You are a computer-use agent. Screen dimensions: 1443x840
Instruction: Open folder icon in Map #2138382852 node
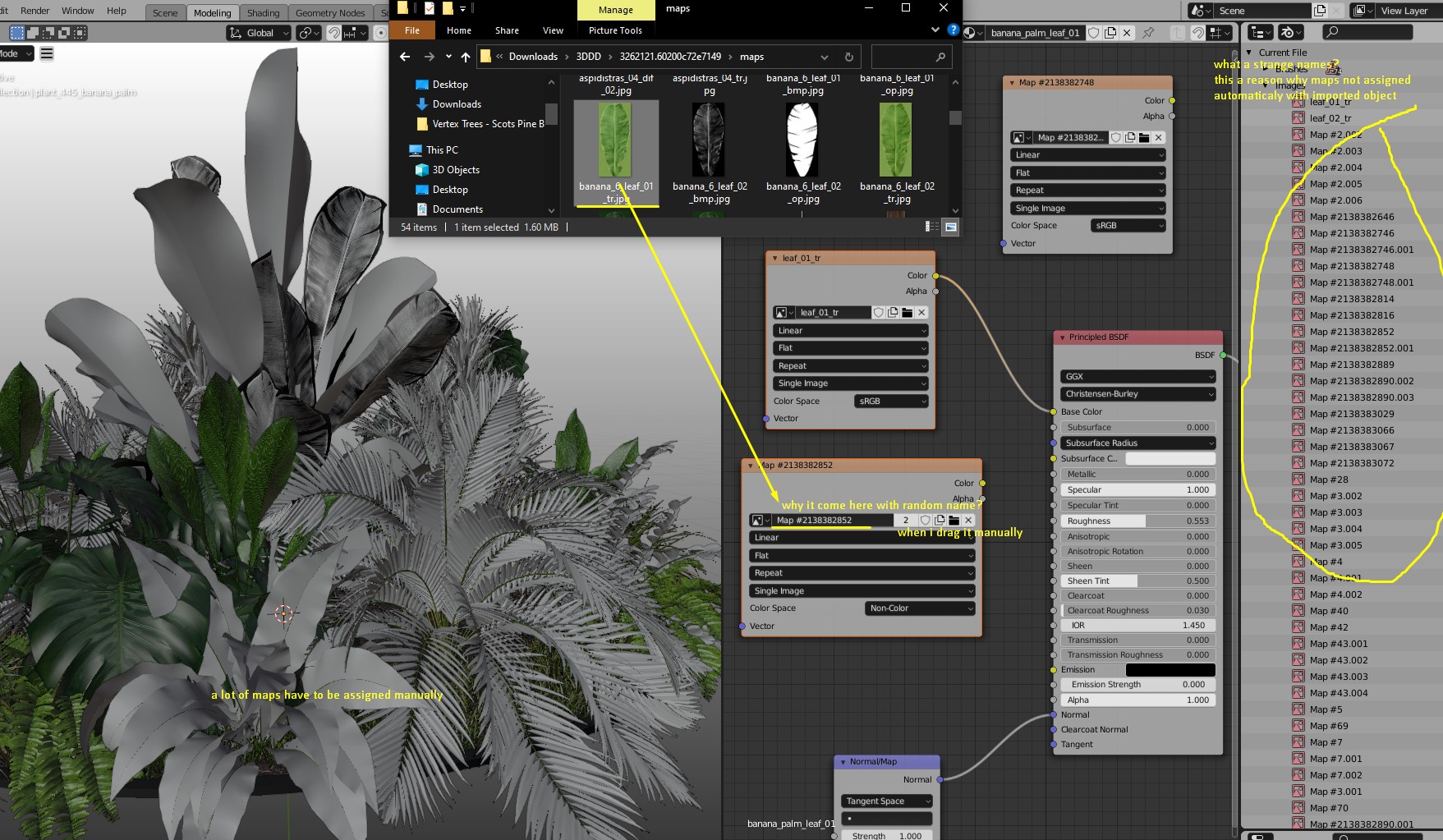(x=954, y=521)
